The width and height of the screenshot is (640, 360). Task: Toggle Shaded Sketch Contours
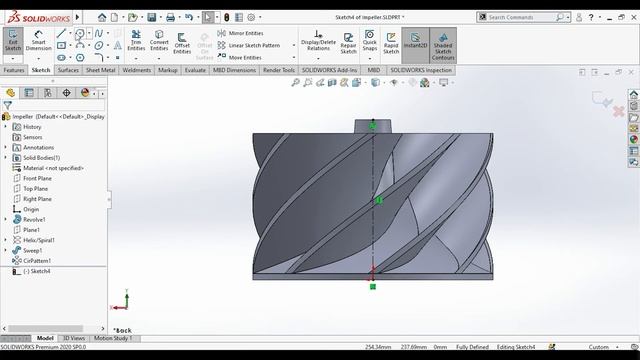click(x=443, y=44)
